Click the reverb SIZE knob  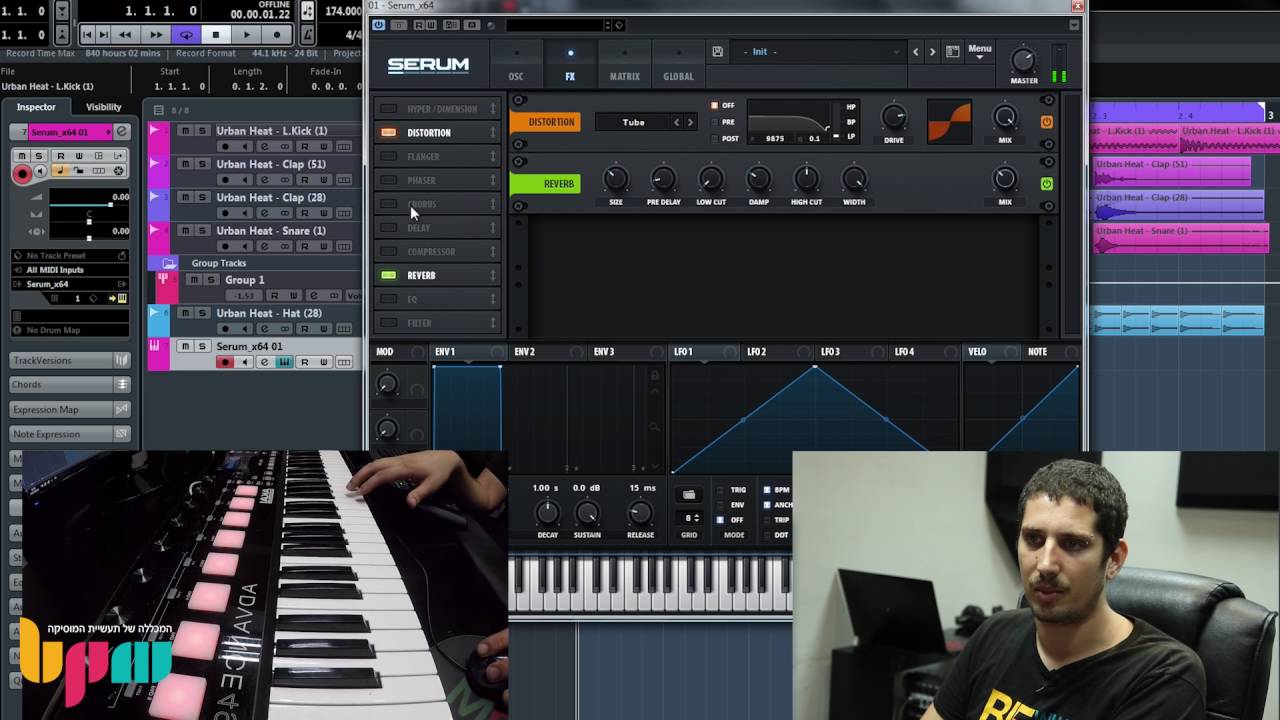point(616,180)
